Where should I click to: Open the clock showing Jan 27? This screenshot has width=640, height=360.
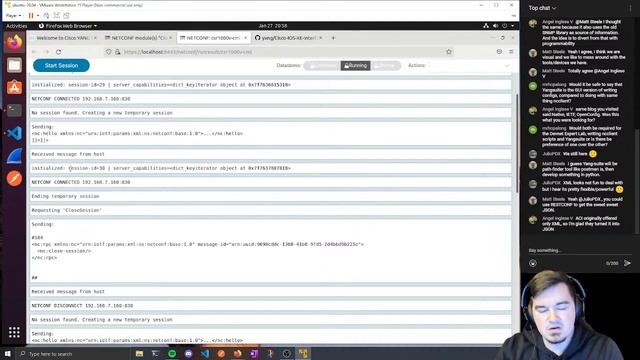[x=273, y=26]
